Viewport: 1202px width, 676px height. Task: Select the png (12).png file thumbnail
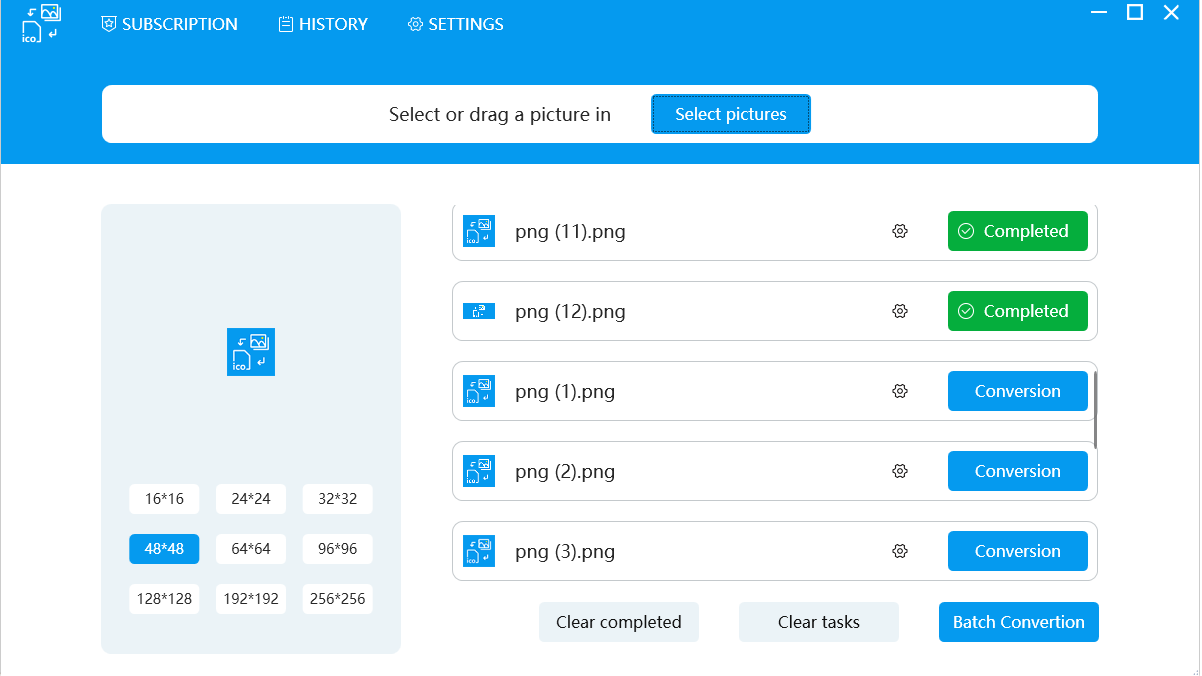tap(479, 311)
